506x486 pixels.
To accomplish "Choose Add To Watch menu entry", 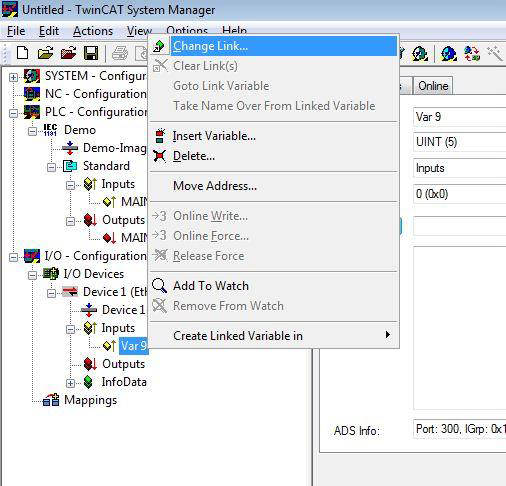I will coord(274,286).
